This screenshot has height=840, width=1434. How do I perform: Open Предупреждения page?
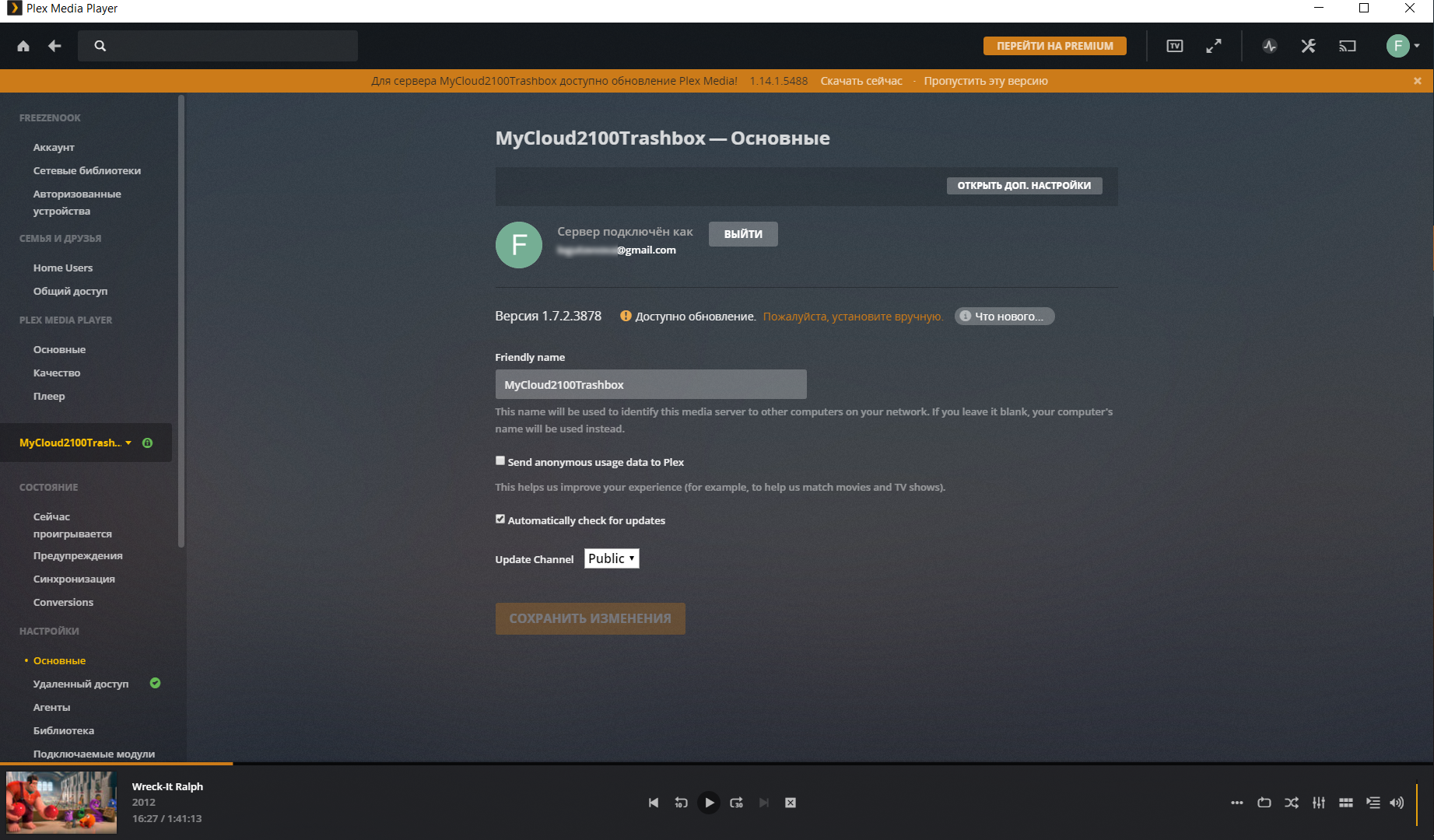click(78, 555)
